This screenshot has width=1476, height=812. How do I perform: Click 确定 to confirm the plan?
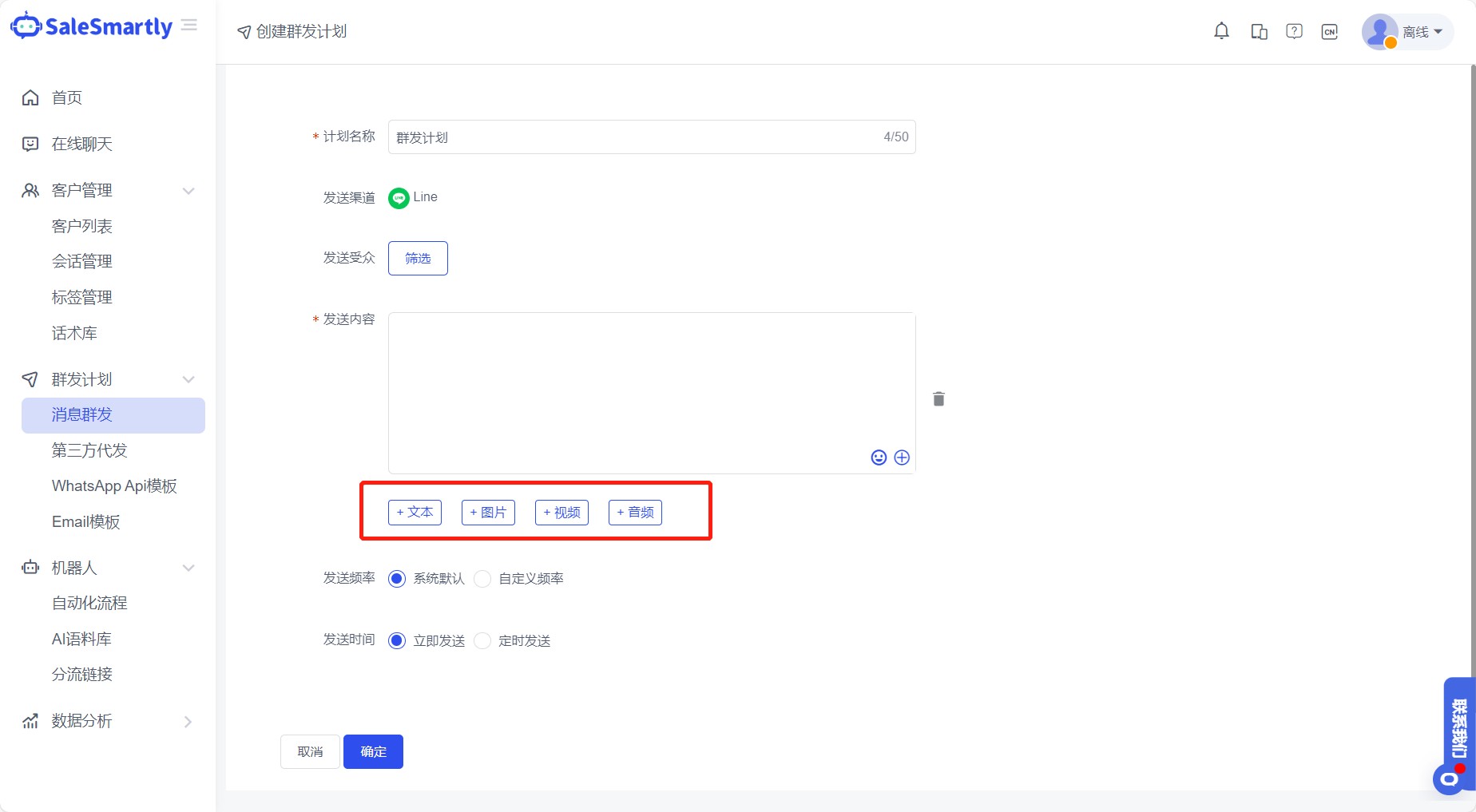pos(373,751)
